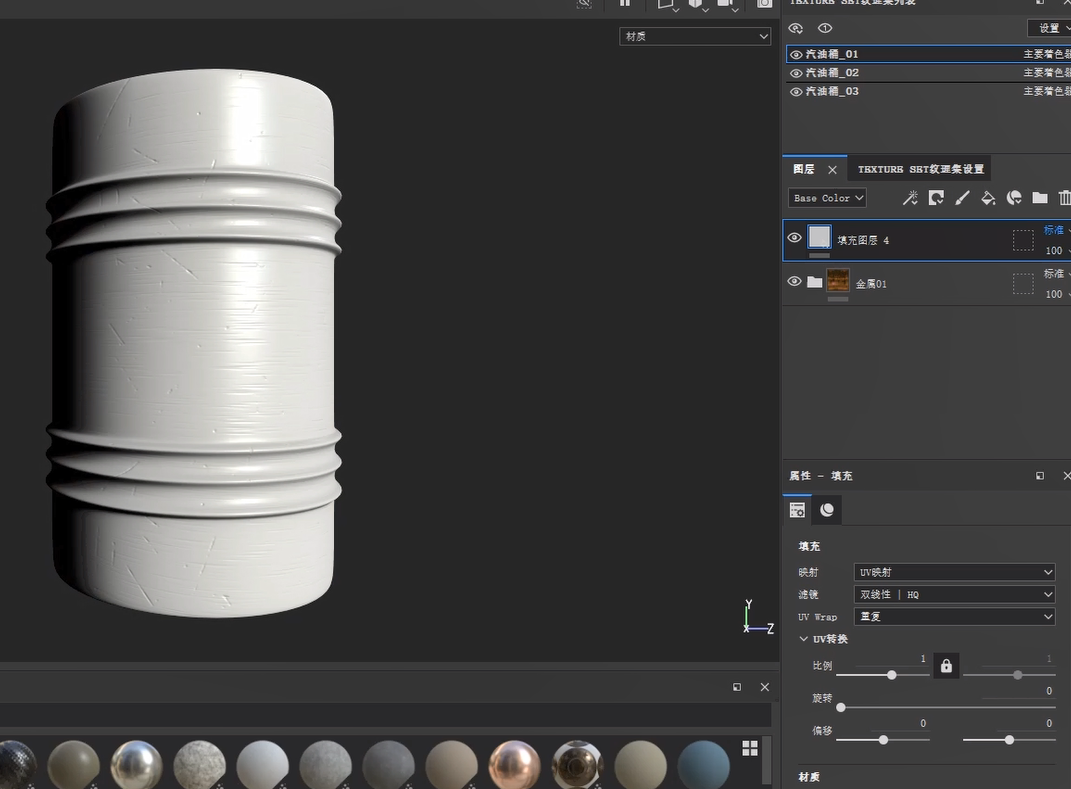Collapse the UV转换 section
This screenshot has height=789, width=1071.
click(805, 639)
